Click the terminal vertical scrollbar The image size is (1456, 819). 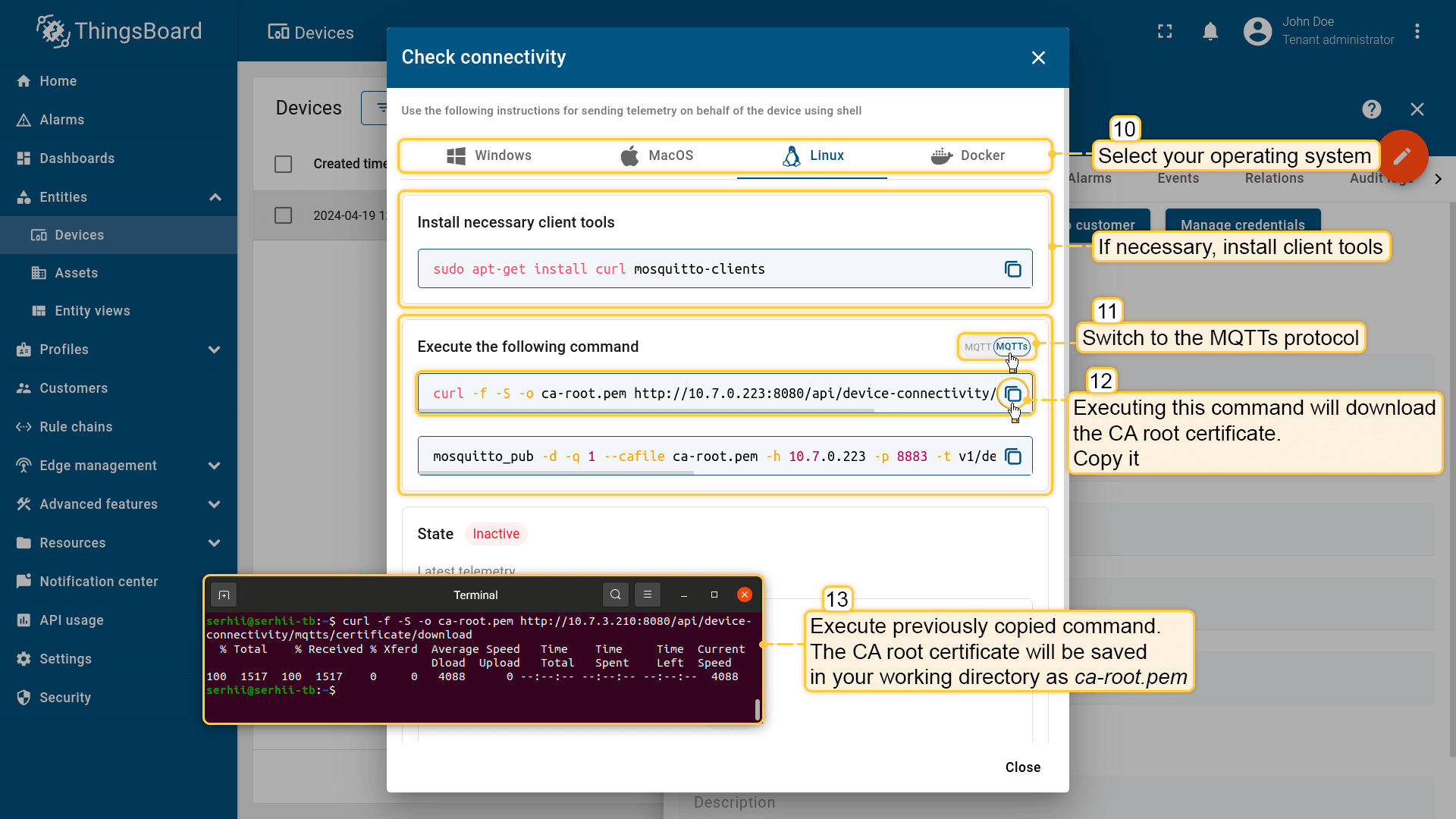[757, 709]
